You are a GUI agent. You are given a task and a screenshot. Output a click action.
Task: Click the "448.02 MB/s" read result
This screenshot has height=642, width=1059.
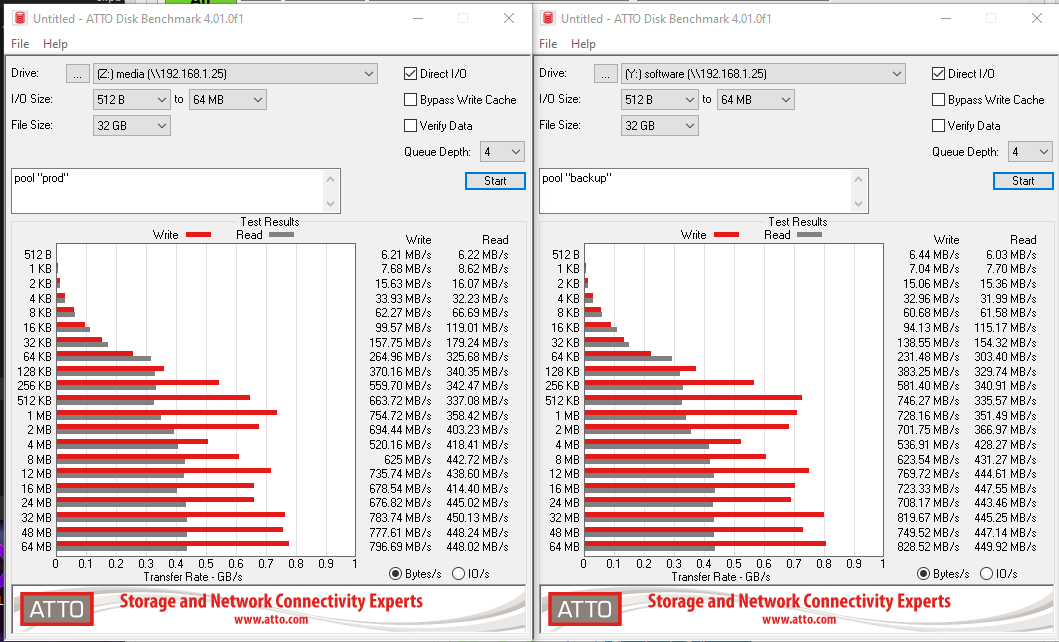477,547
